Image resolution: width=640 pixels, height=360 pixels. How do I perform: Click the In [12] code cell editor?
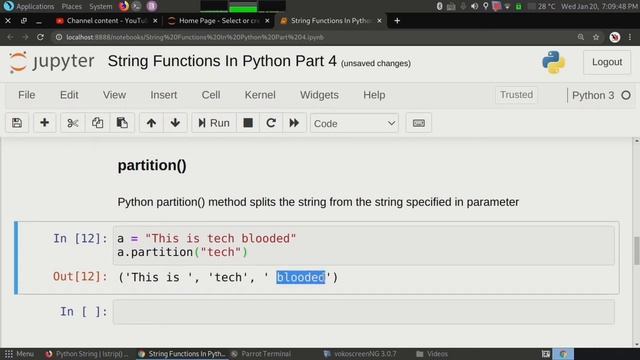363,245
